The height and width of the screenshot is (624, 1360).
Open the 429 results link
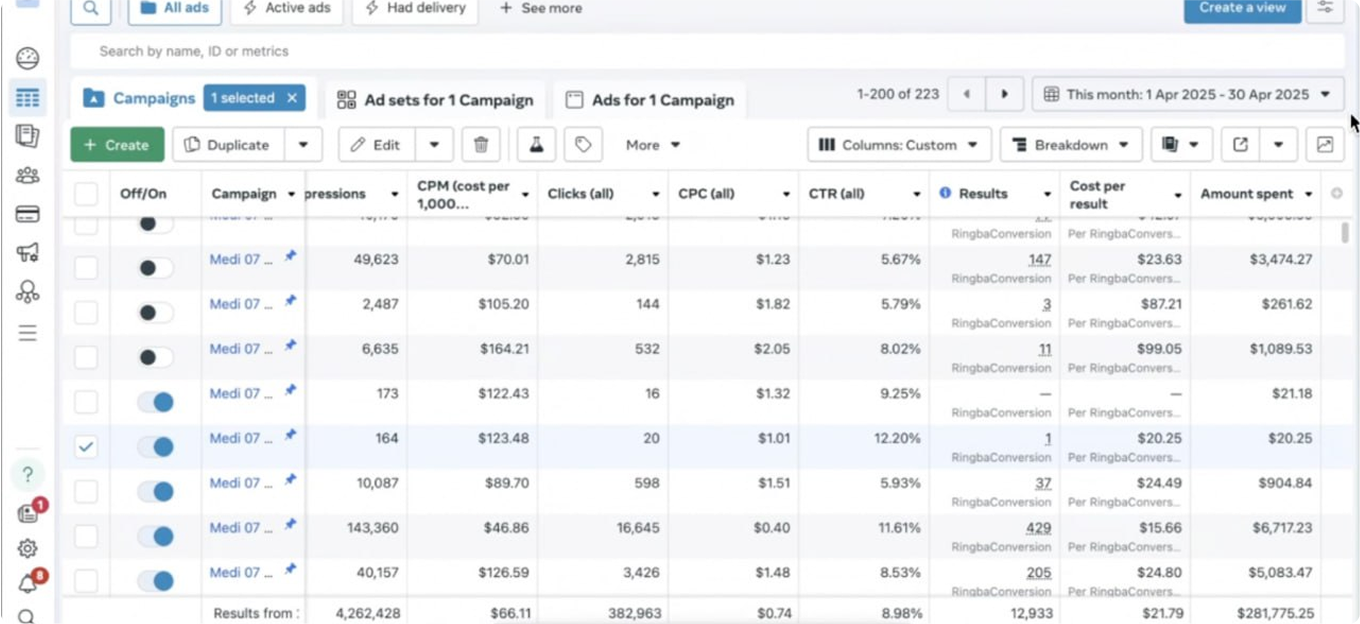pos(1038,528)
